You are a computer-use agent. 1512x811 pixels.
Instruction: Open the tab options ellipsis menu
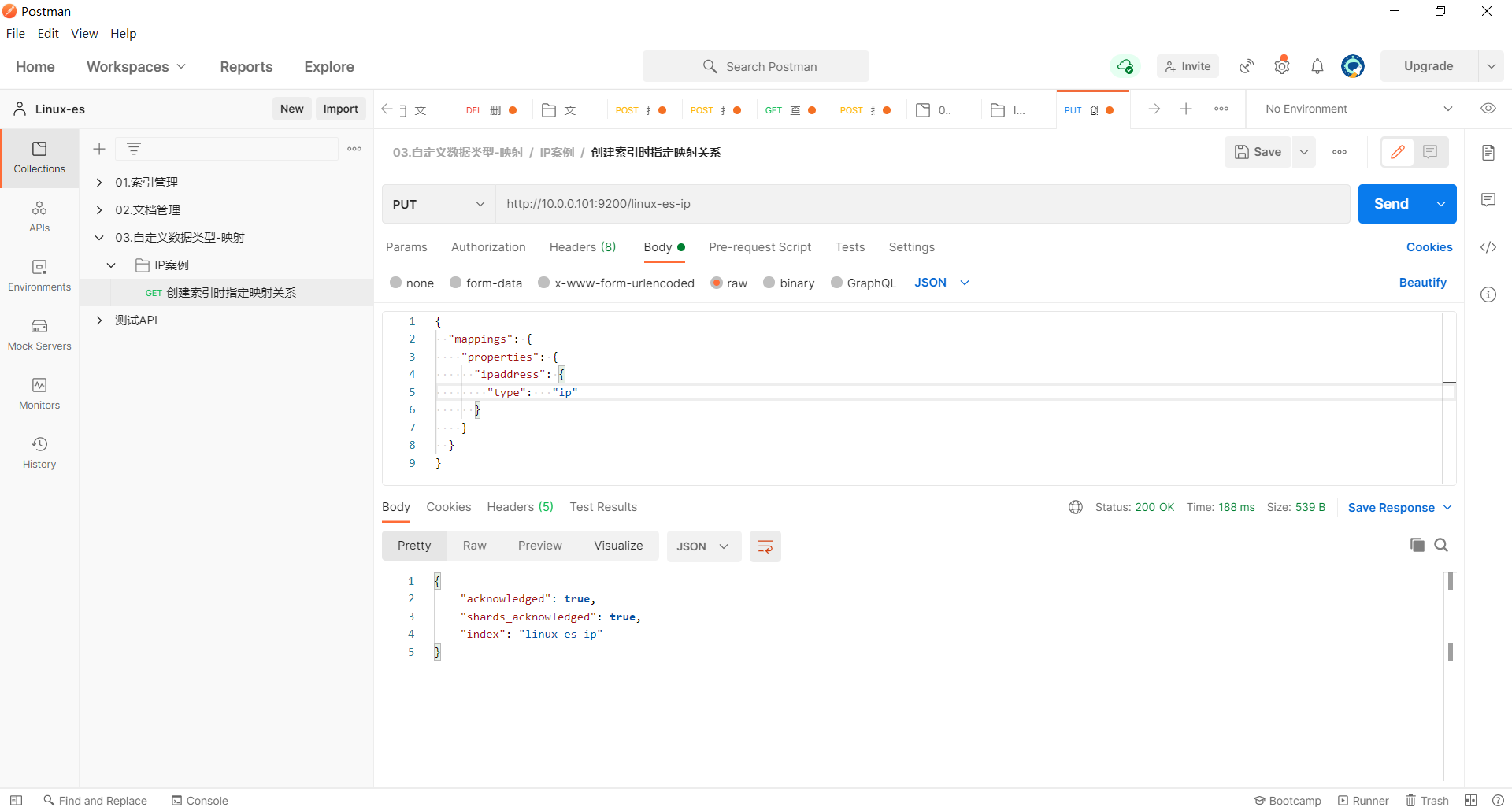tap(1221, 109)
